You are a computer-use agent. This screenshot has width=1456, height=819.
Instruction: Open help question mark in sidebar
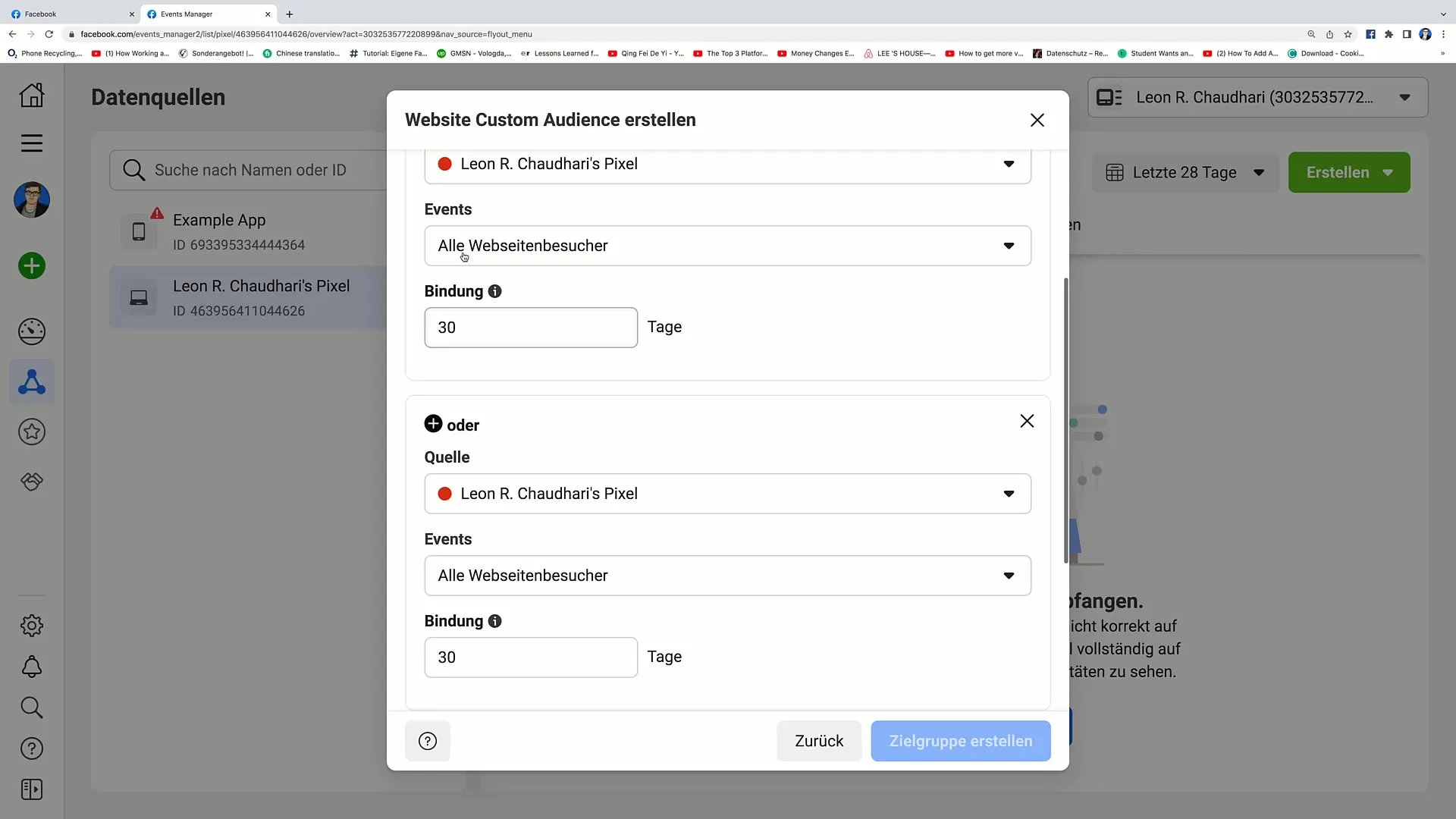click(x=32, y=748)
